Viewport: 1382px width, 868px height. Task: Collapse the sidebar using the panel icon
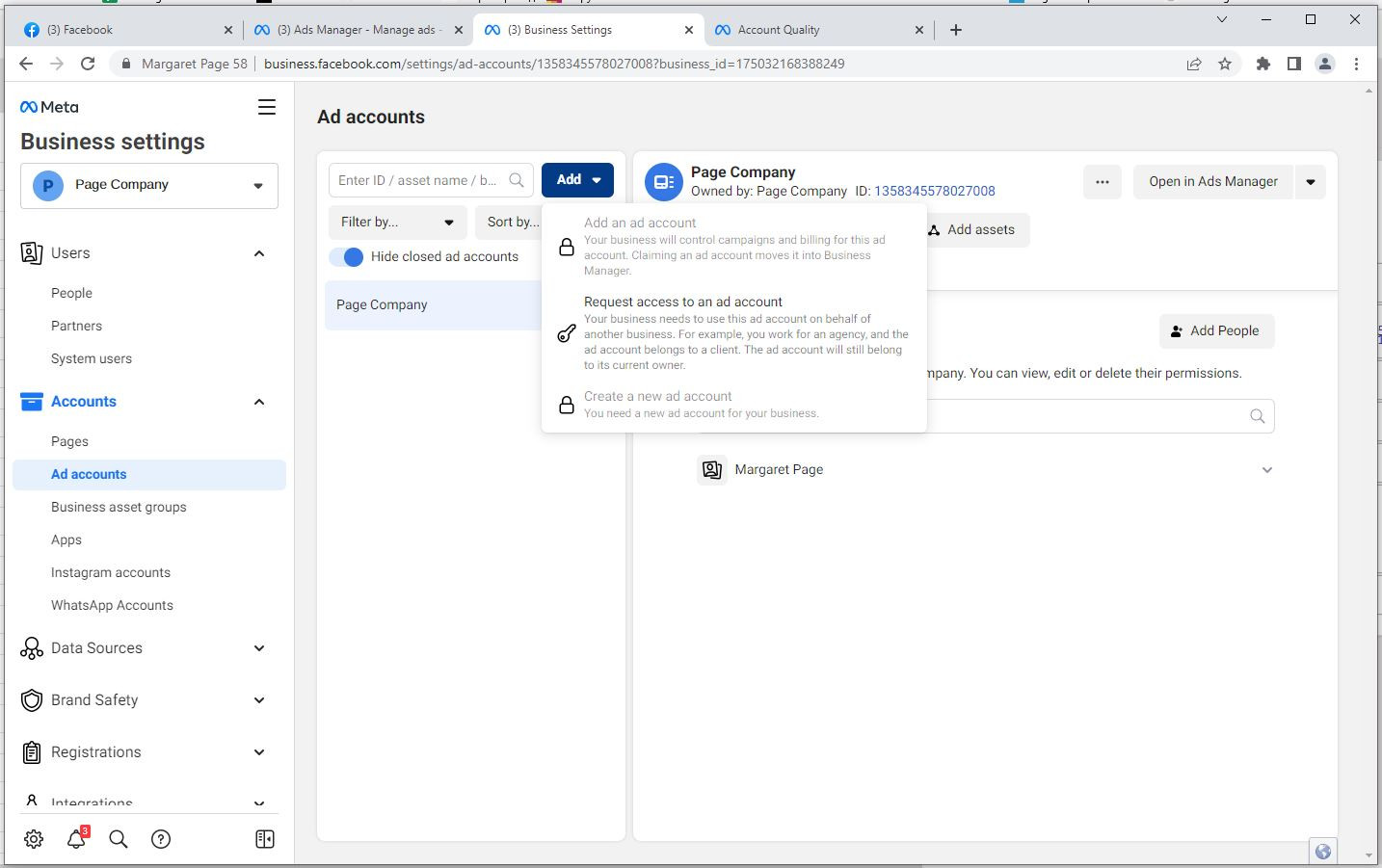pyautogui.click(x=265, y=839)
